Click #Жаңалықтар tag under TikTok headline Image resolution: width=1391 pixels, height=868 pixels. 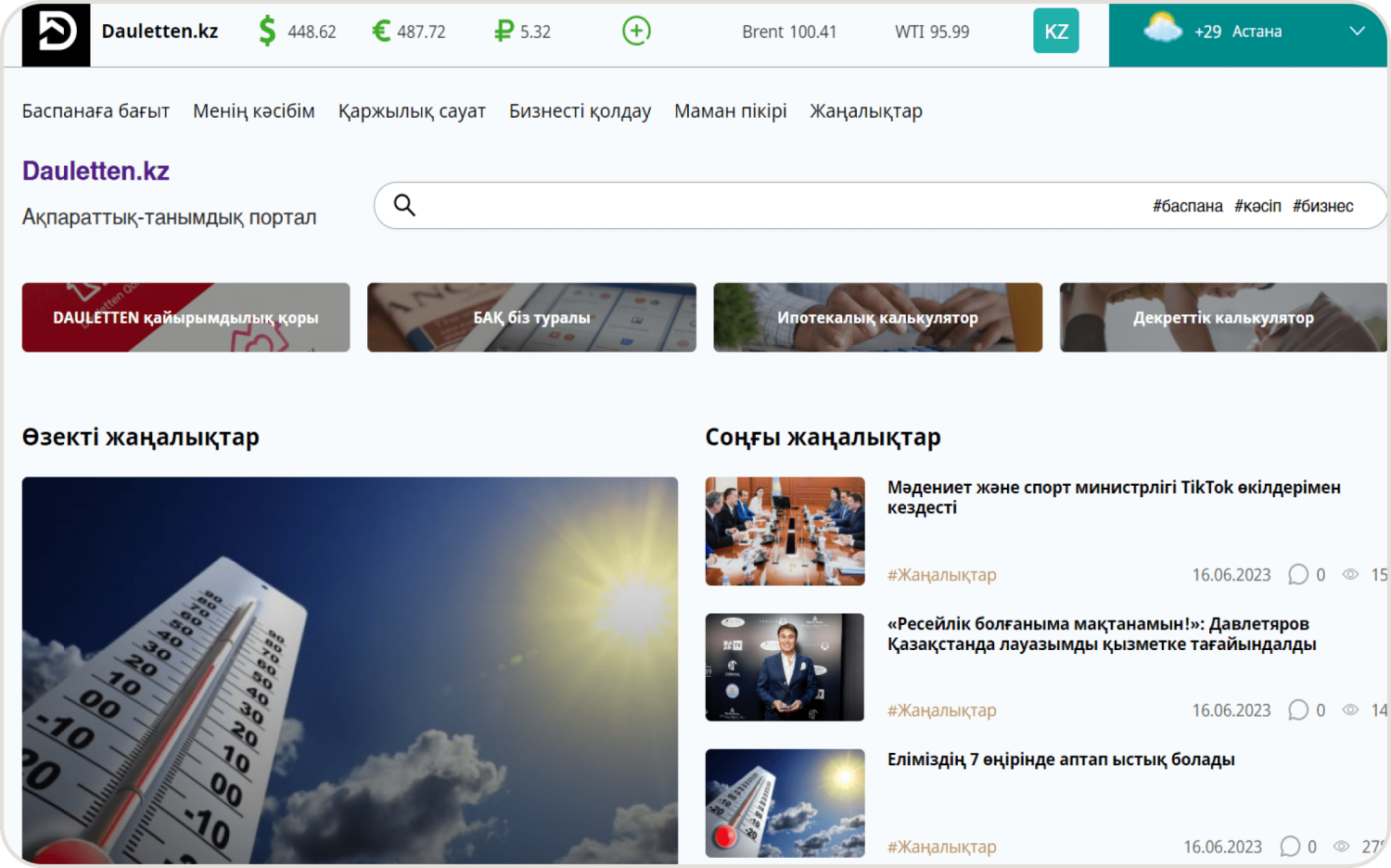pos(941,575)
